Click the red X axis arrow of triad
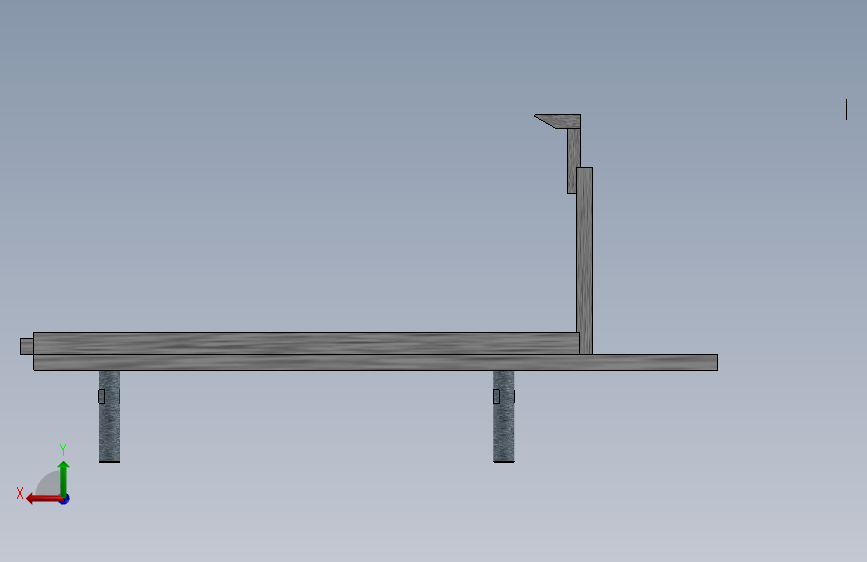This screenshot has width=867, height=562. tap(44, 499)
